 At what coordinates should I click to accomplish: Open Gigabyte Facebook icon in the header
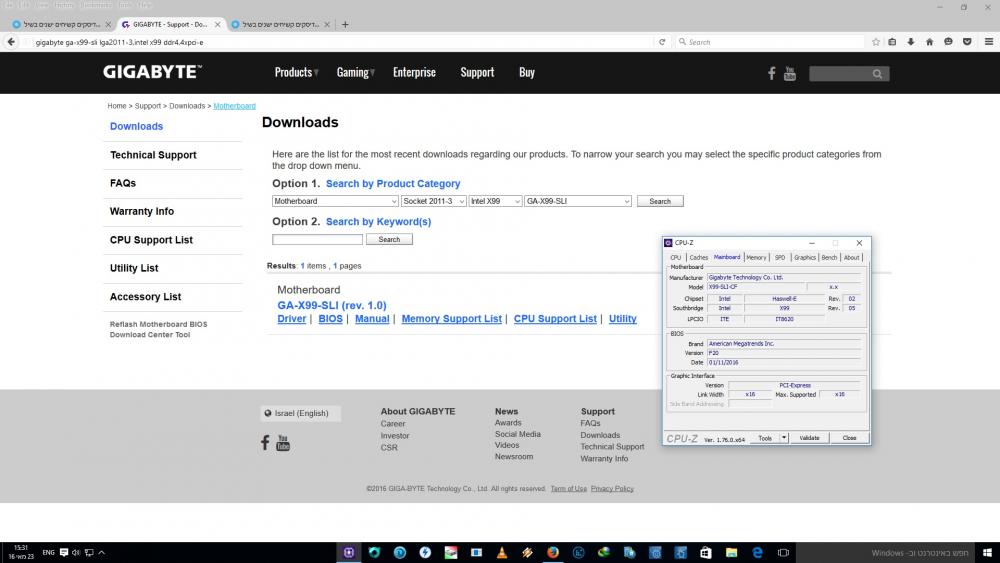click(x=772, y=73)
